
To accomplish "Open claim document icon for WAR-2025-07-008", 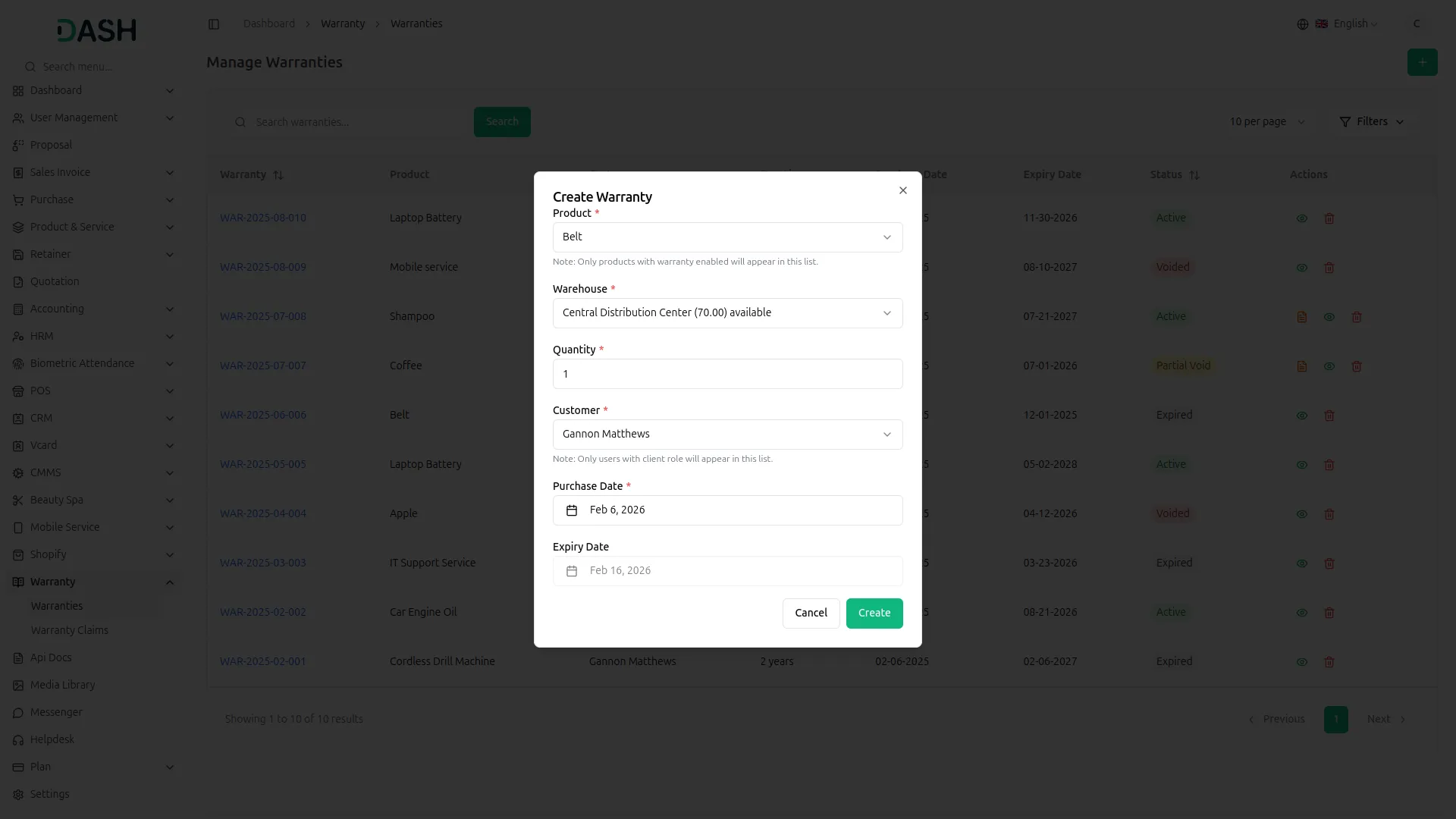I will click(x=1301, y=317).
